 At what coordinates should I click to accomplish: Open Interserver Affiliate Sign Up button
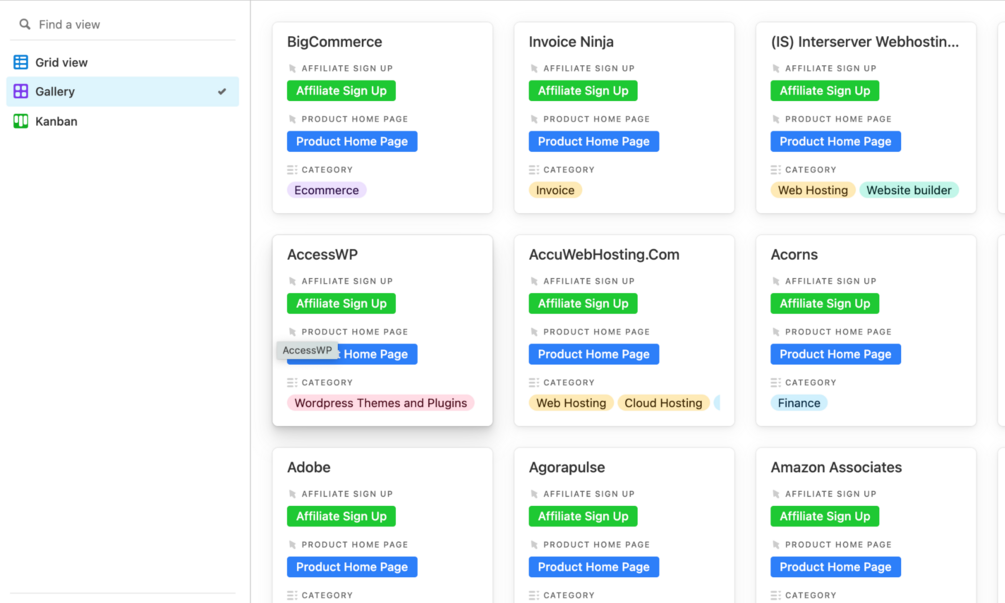[824, 90]
